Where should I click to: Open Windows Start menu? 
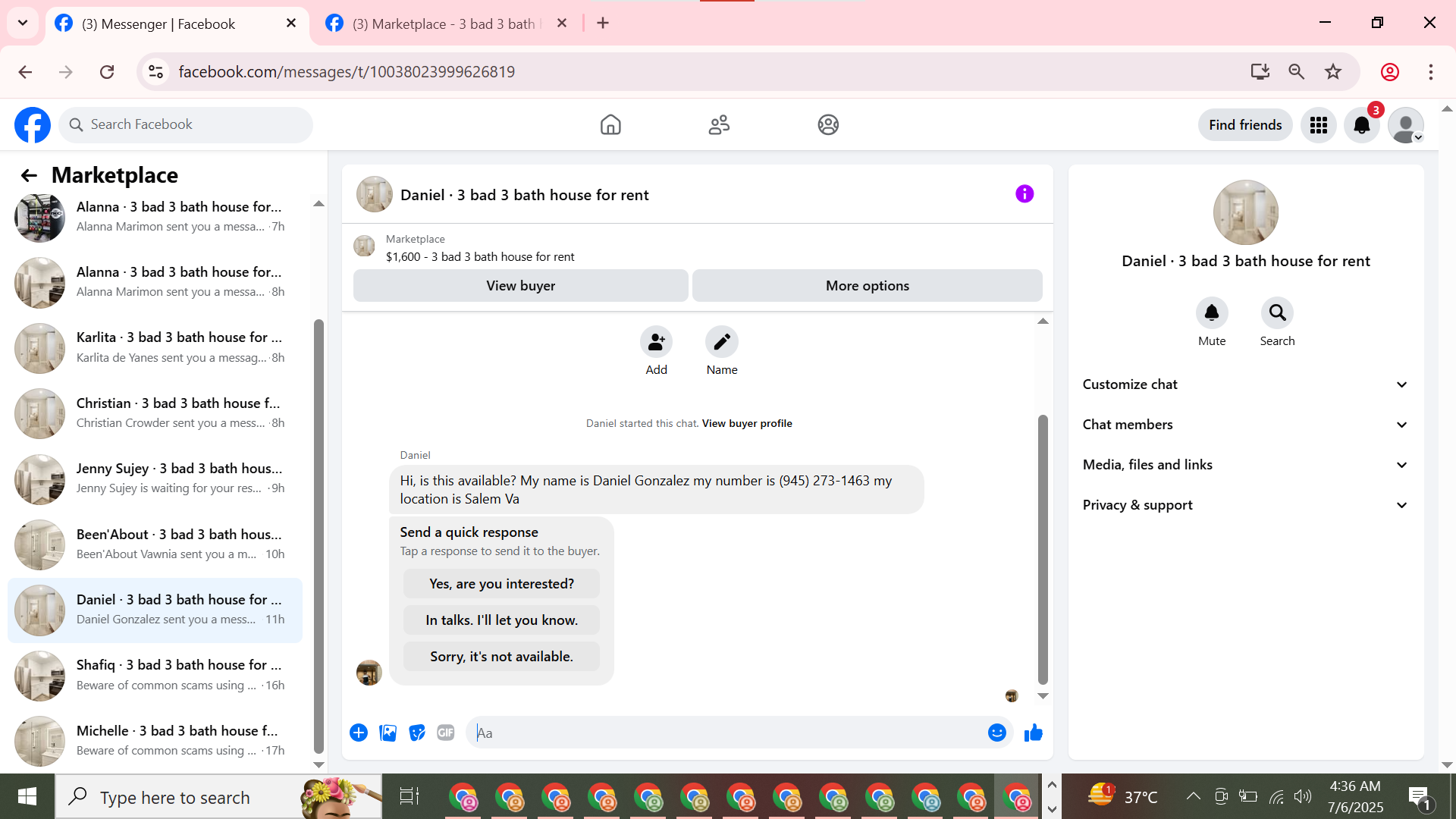pos(27,797)
